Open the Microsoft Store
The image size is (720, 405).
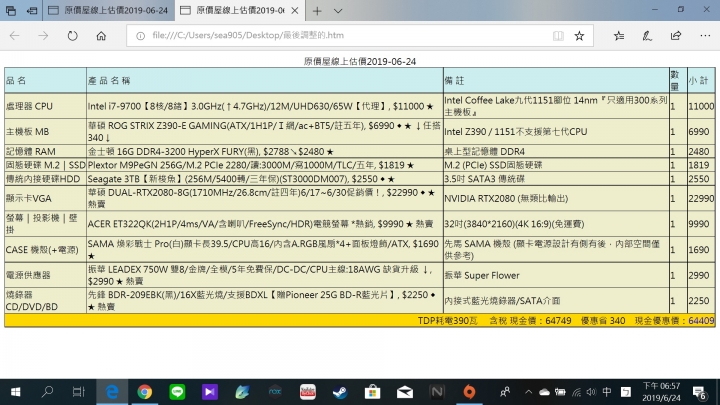point(372,392)
